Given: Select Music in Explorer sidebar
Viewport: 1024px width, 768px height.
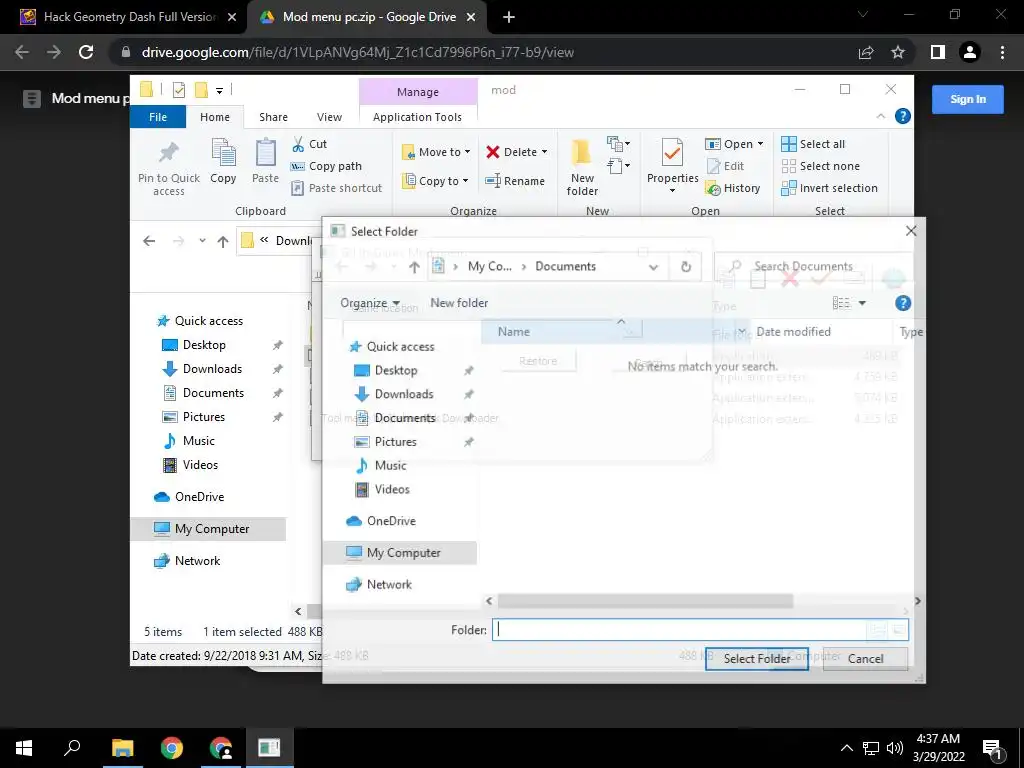Looking at the screenshot, I should pos(199,441).
